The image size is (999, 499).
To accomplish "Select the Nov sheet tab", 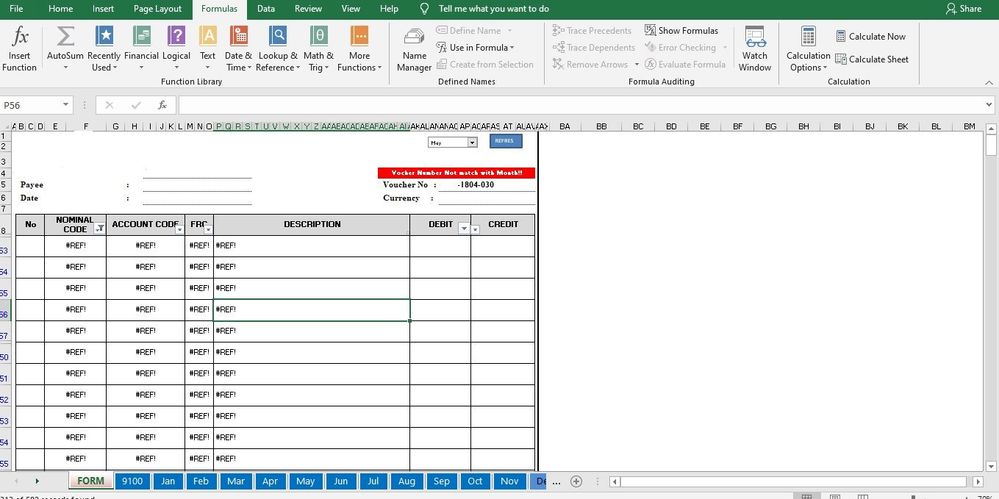I will 509,481.
